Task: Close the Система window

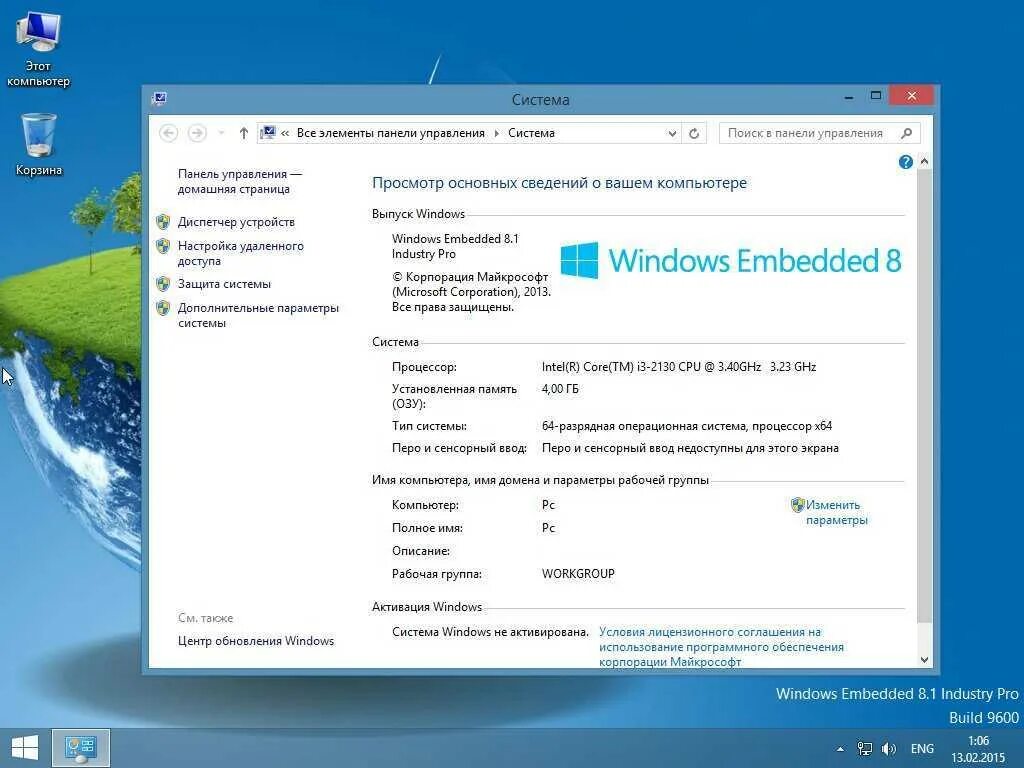Action: point(912,96)
